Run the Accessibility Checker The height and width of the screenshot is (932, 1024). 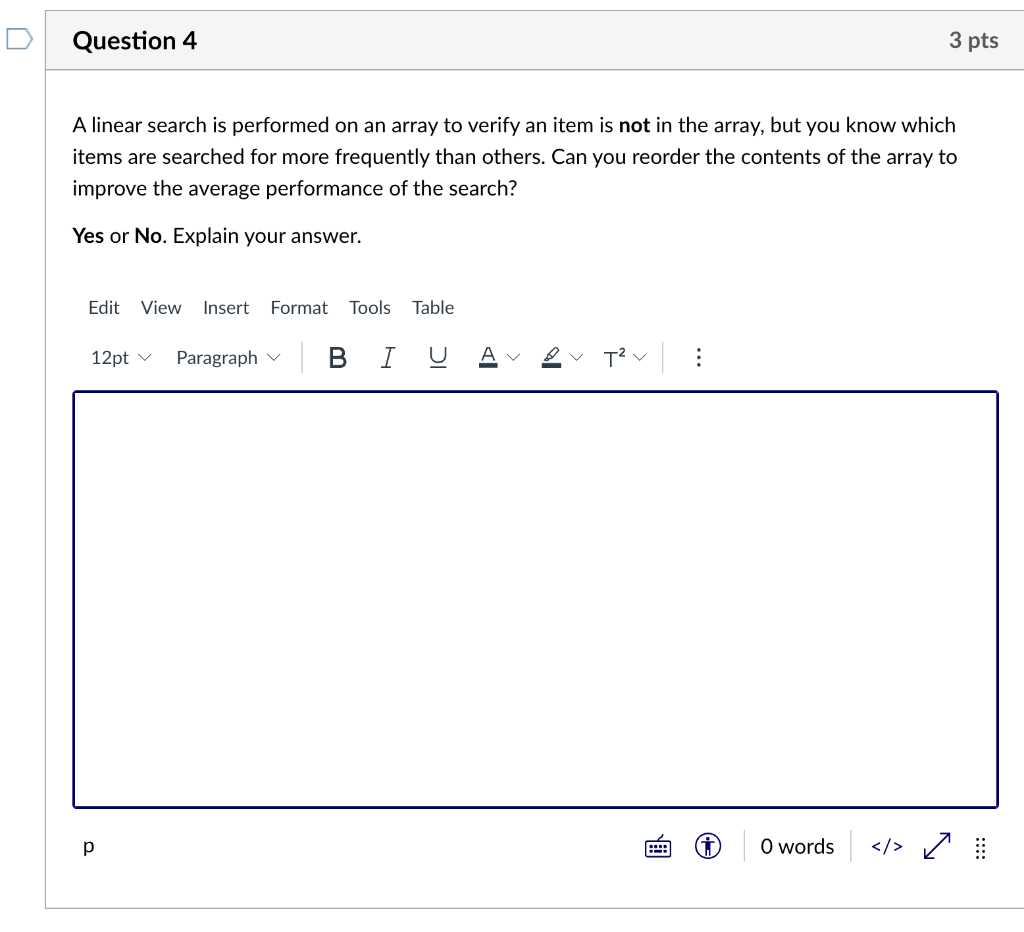click(x=707, y=846)
